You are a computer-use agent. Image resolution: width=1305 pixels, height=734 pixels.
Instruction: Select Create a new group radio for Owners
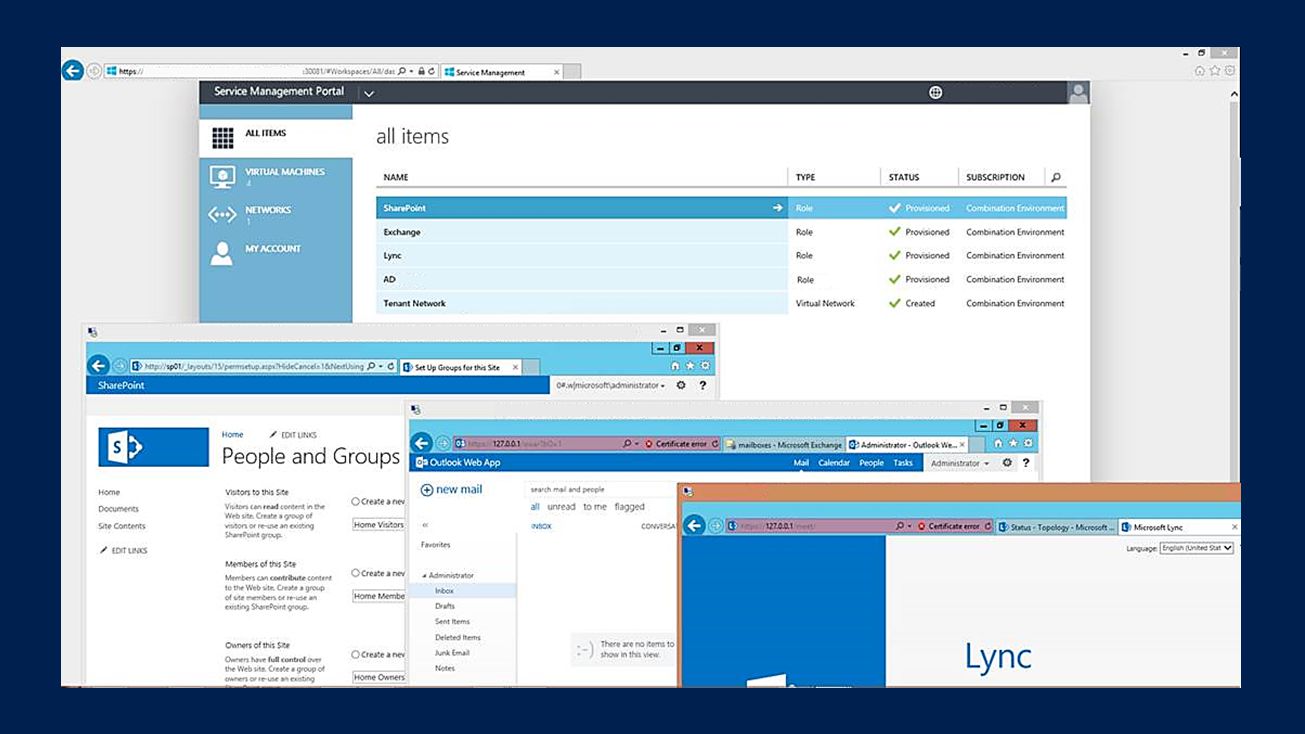(x=355, y=654)
